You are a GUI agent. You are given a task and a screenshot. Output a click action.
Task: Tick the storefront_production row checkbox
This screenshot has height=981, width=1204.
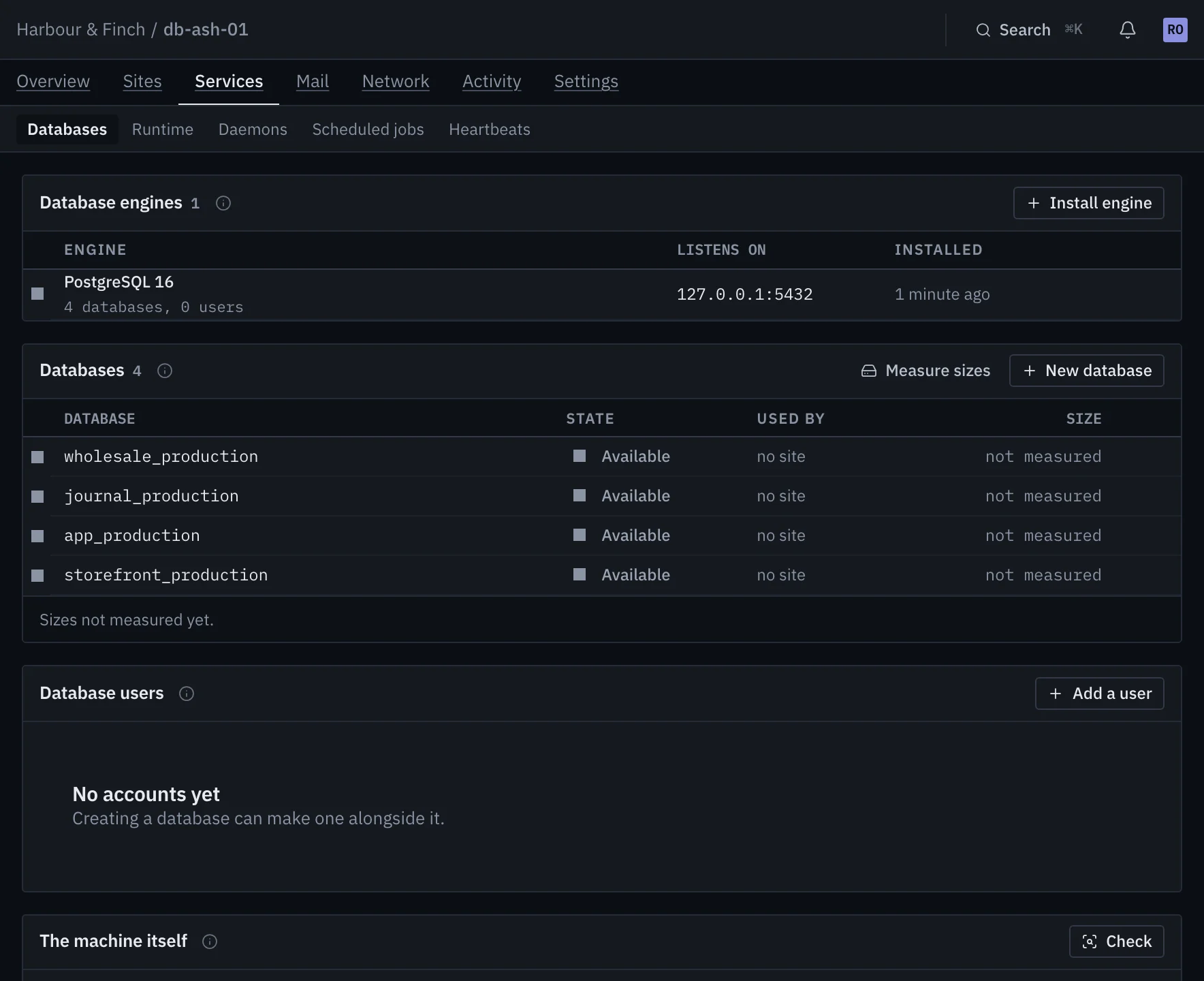[37, 576]
